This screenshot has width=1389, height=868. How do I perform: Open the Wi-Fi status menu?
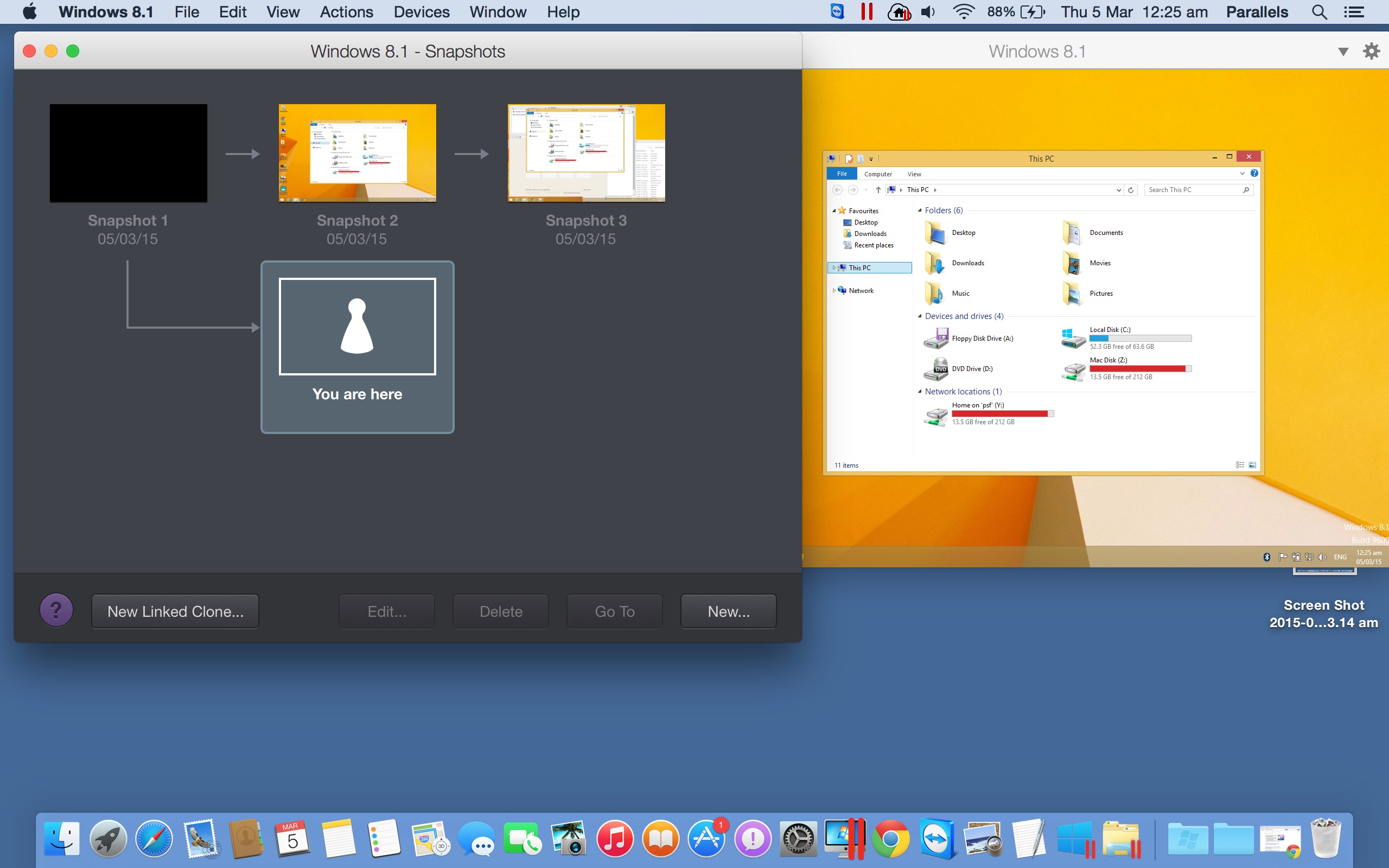[x=963, y=11]
